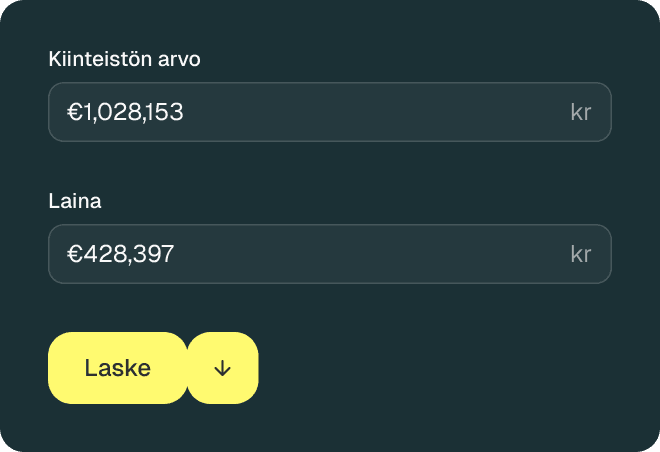Click the euro sign in loan amount
Screen dimensions: 660x452
[73, 254]
